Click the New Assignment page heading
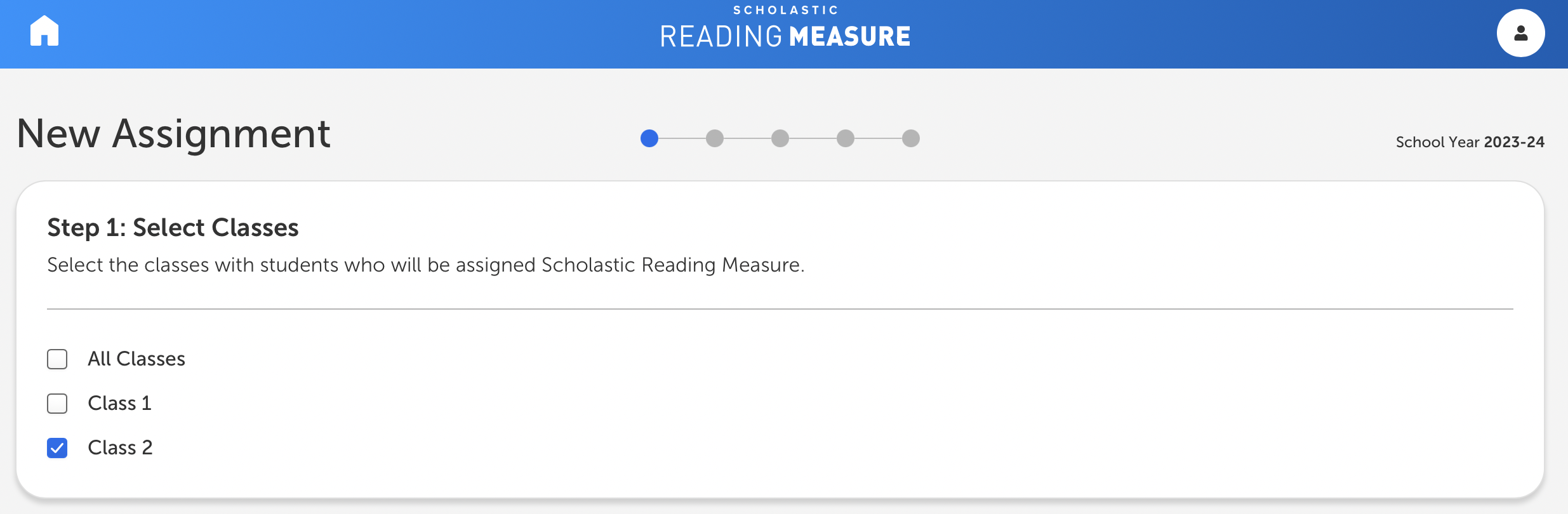Viewport: 1568px width, 514px height. point(173,134)
